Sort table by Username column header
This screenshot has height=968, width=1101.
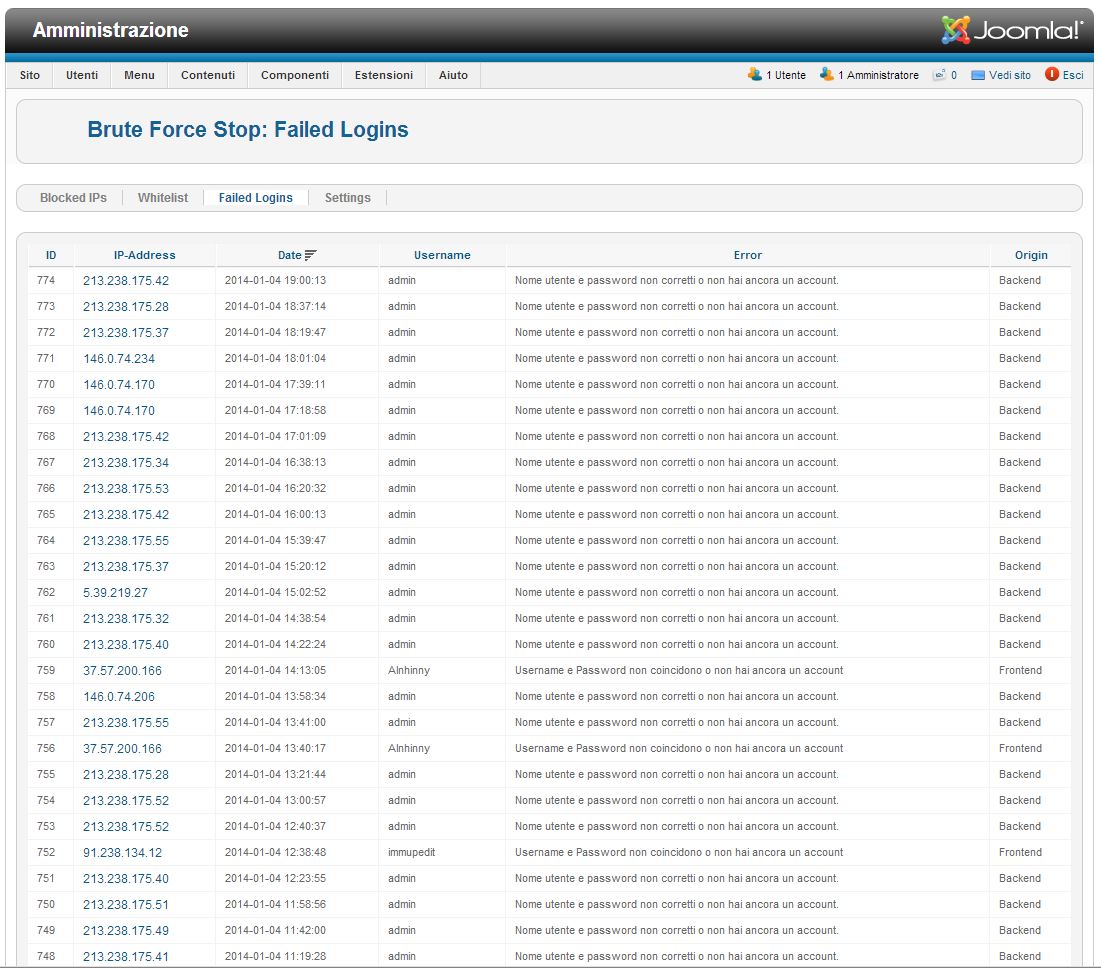tap(442, 256)
